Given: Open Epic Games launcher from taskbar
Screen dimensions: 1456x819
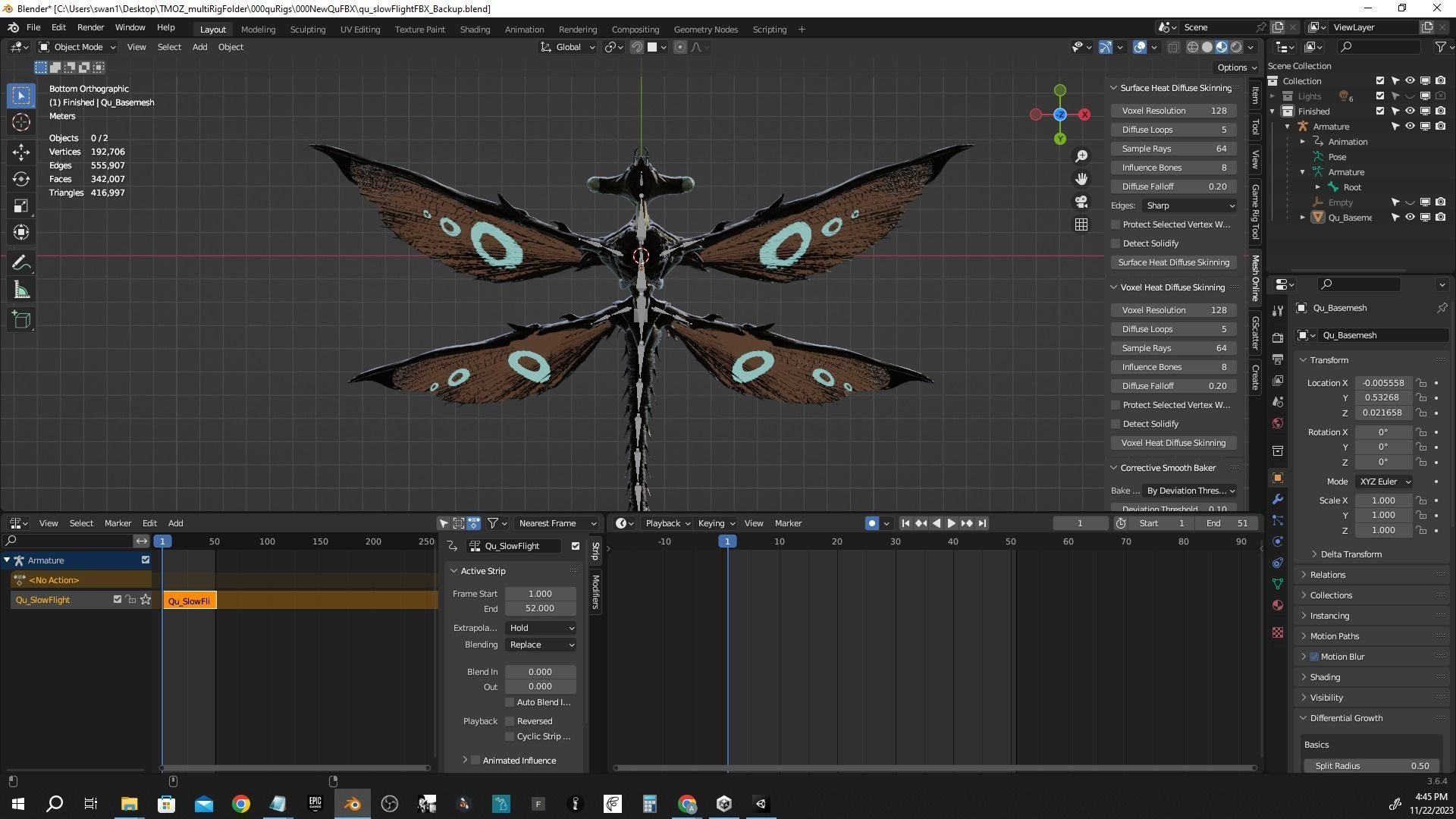Looking at the screenshot, I should tap(315, 804).
